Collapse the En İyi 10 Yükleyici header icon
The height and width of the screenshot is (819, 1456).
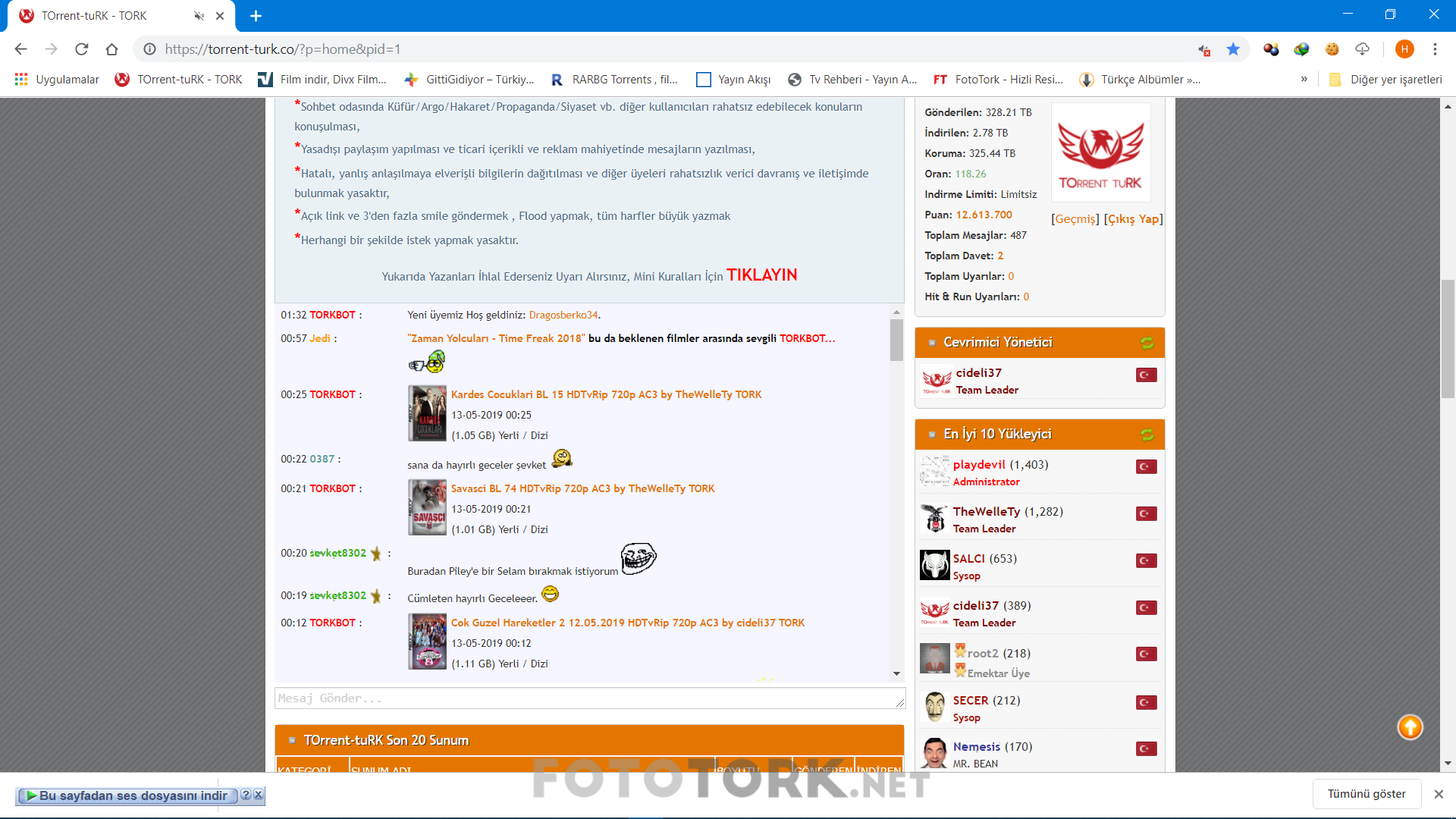(x=932, y=435)
